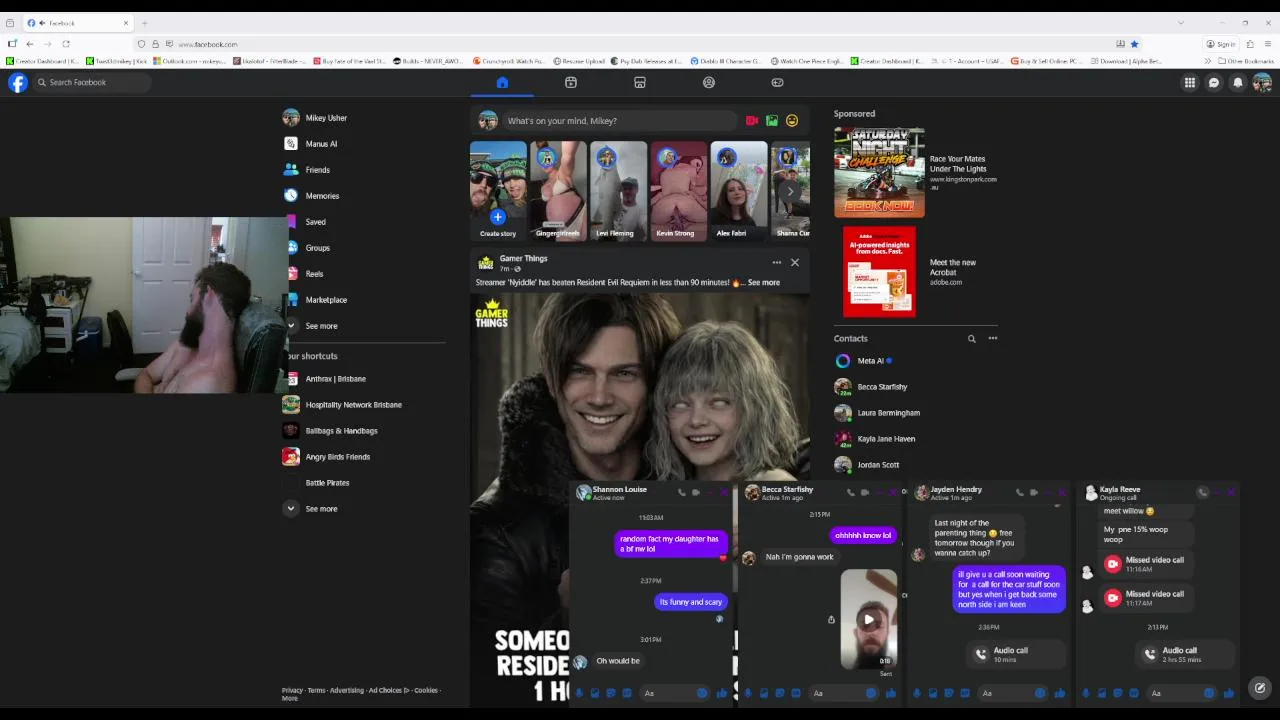Click the Create story card
Image resolution: width=1280 pixels, height=720 pixels.
tap(498, 190)
